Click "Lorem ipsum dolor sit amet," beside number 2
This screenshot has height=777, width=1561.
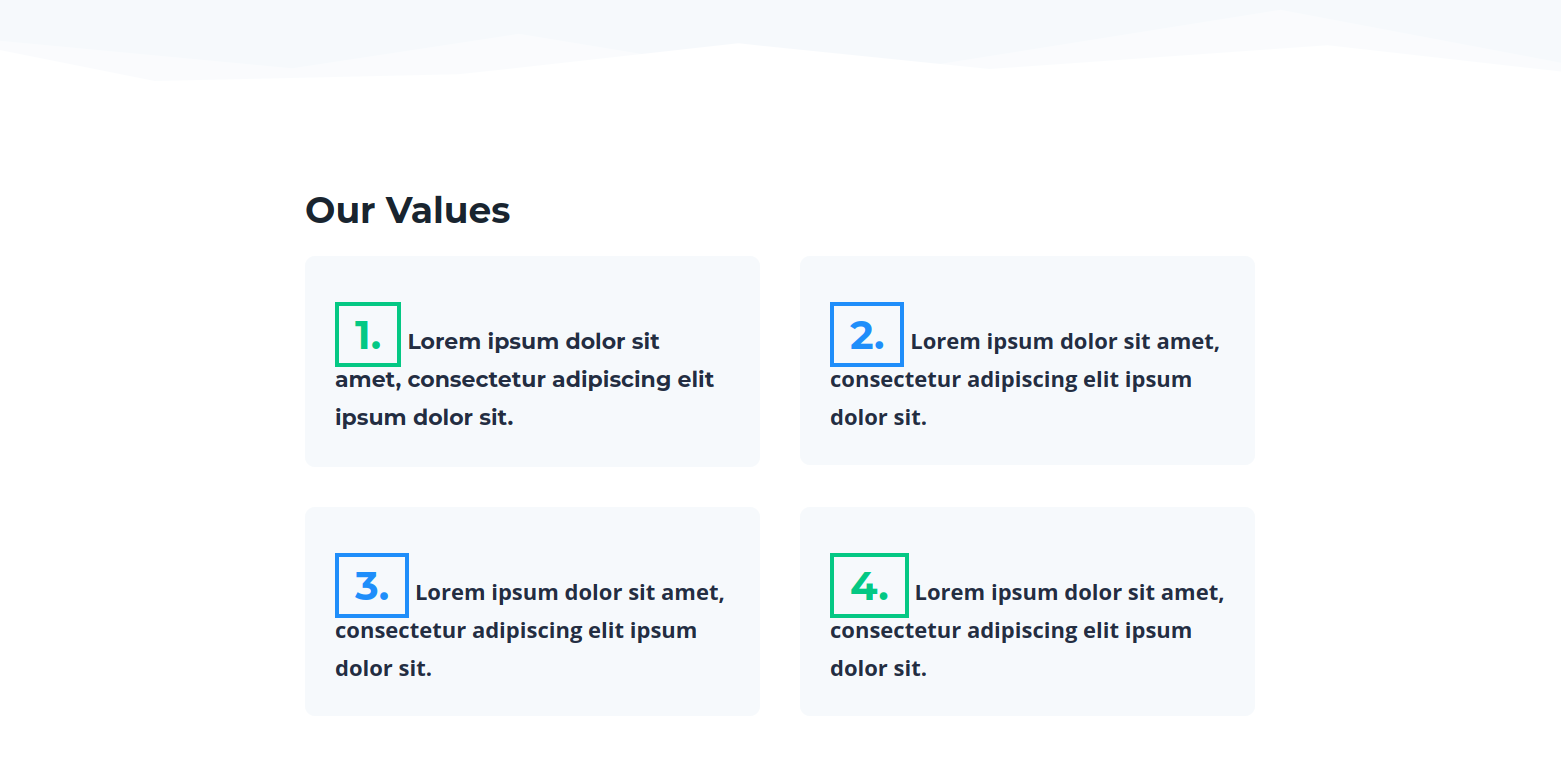click(1065, 342)
